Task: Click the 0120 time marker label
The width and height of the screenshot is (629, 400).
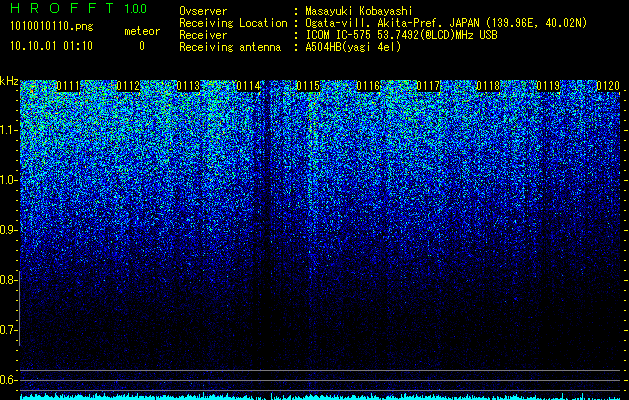Action: [608, 86]
